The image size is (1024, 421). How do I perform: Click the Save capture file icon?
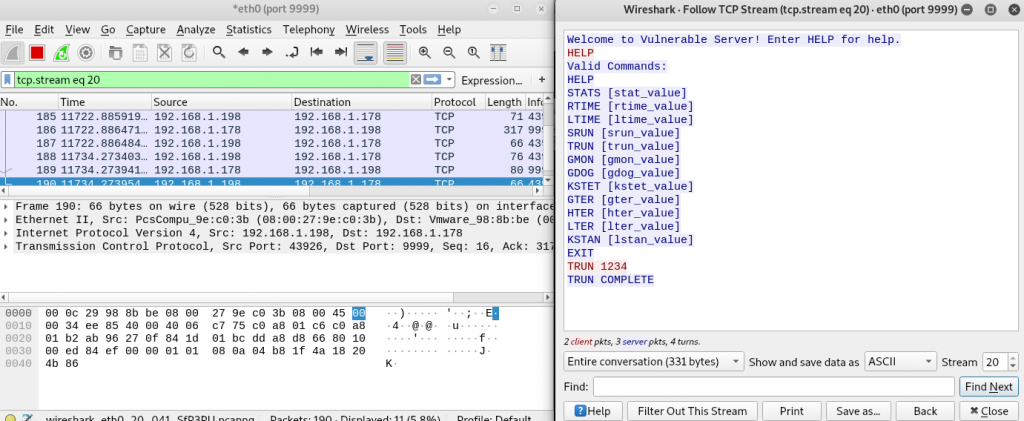[x=140, y=53]
